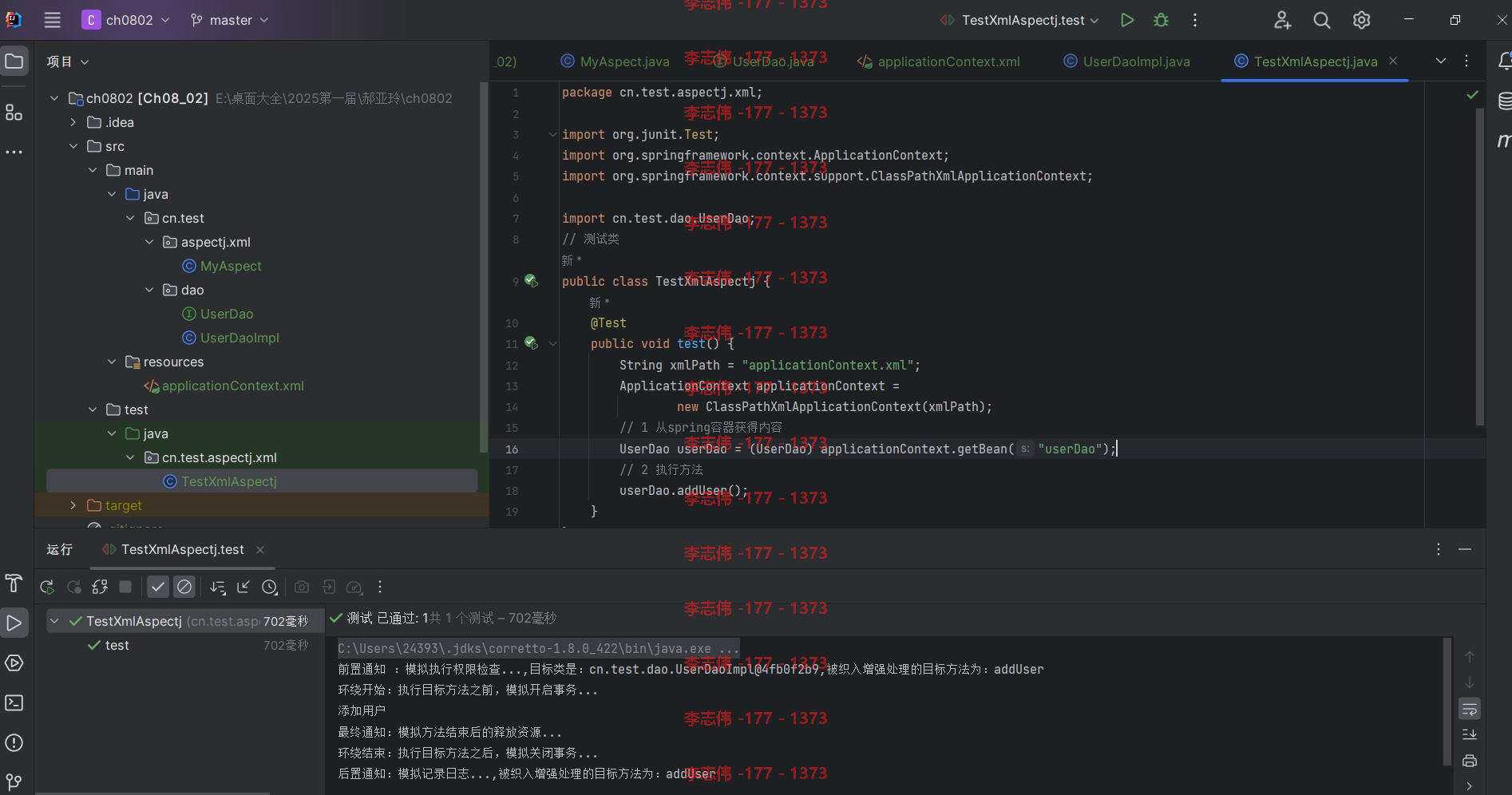Fold the imports block at line 3
The height and width of the screenshot is (795, 1512).
point(552,135)
